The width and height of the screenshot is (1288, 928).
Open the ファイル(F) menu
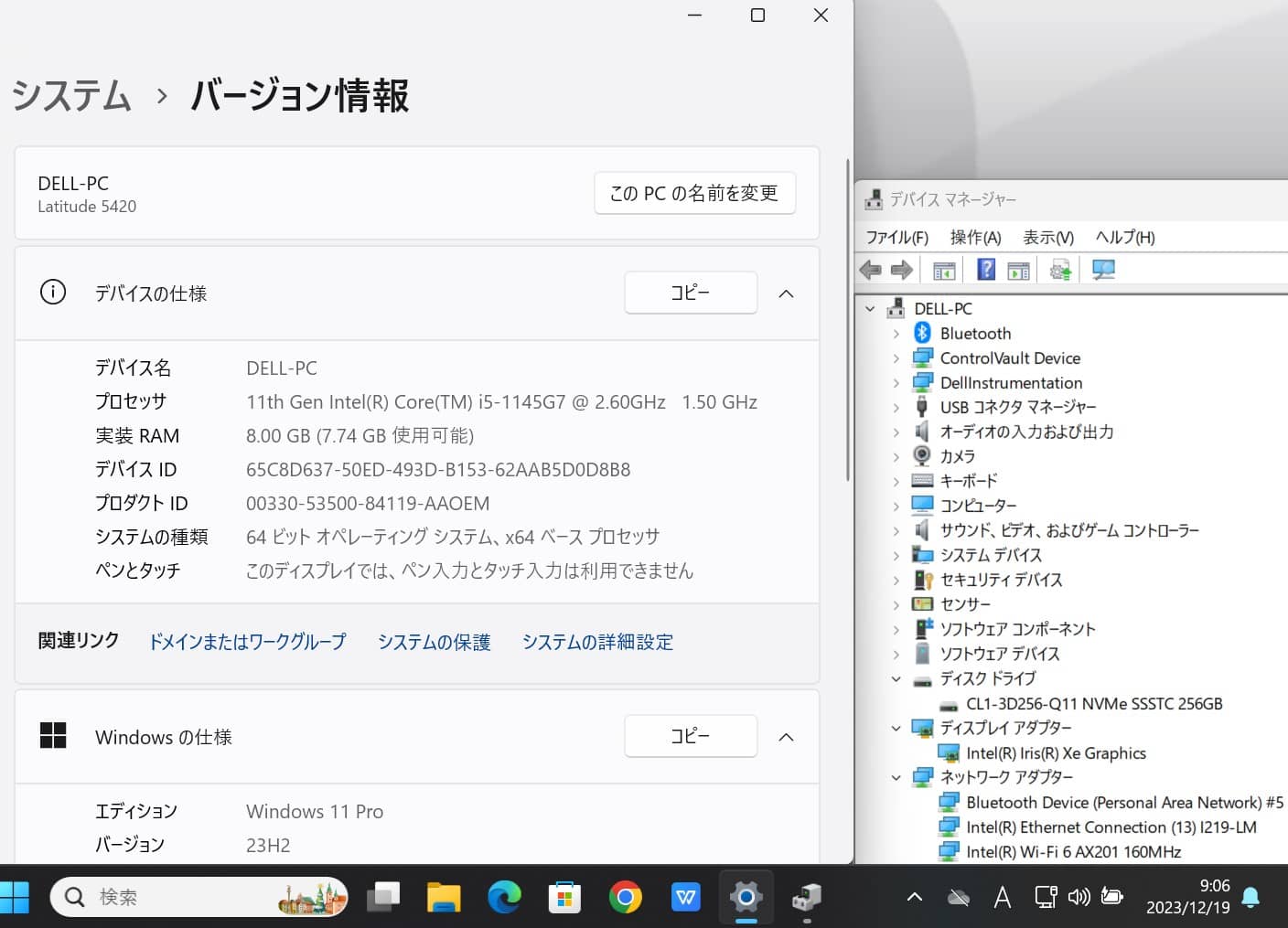tap(897, 238)
